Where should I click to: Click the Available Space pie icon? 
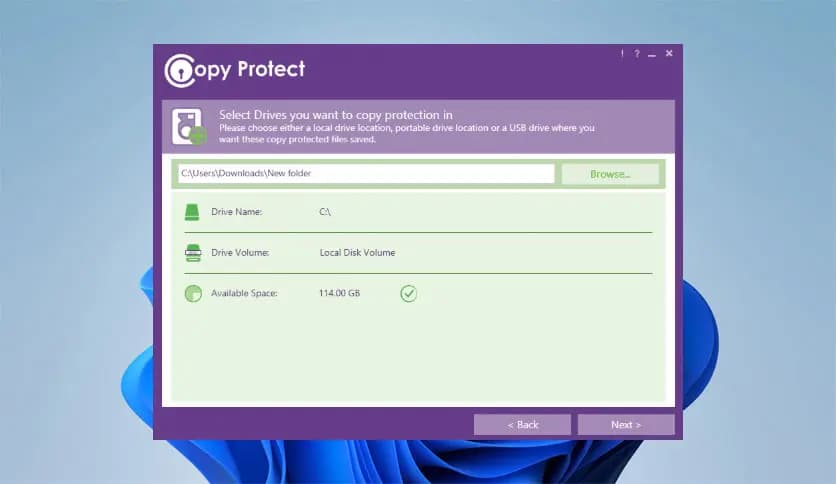click(x=193, y=293)
